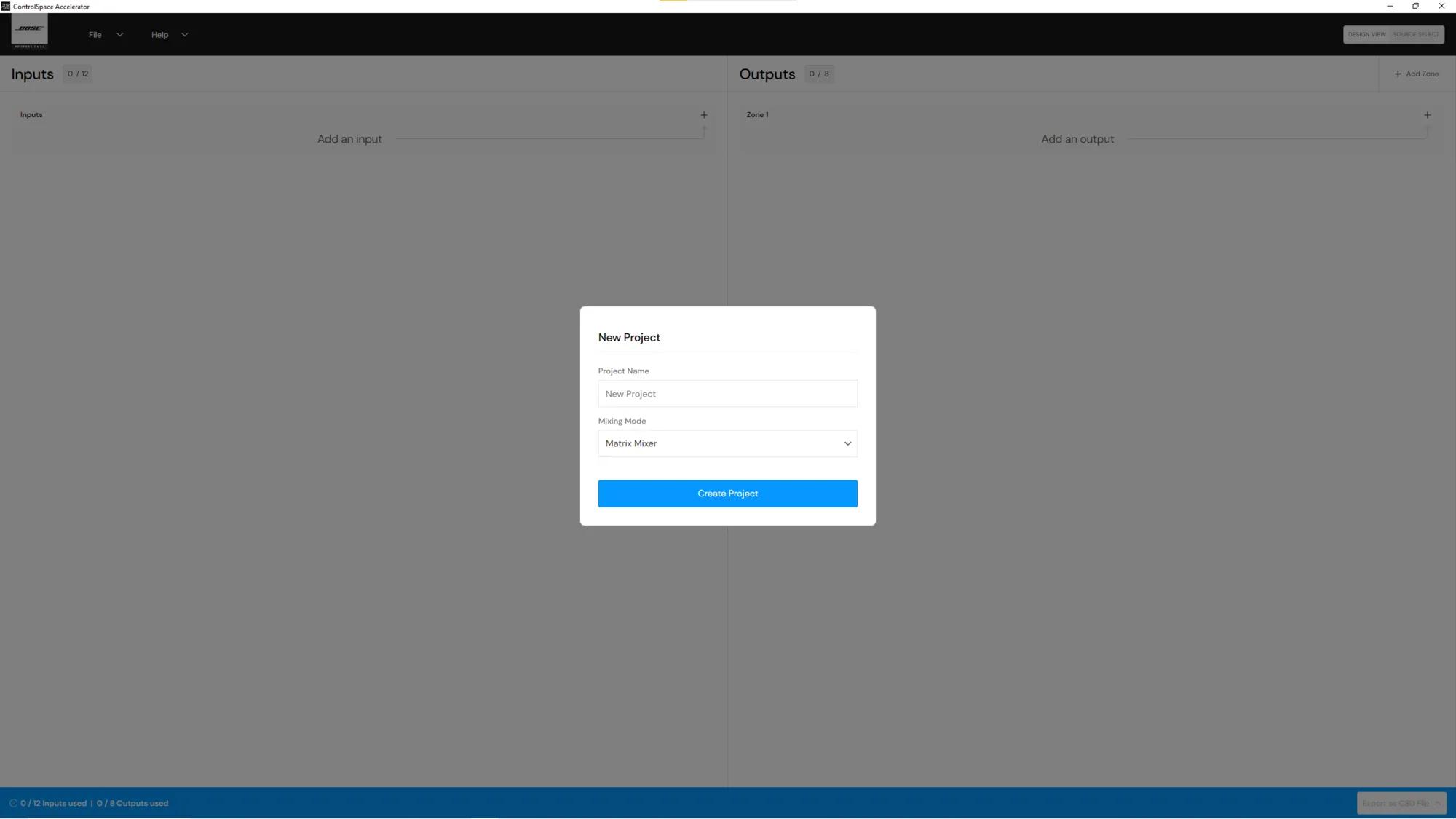Close the ControlSpace Accelerator window
The height and width of the screenshot is (819, 1456).
[x=1441, y=6]
